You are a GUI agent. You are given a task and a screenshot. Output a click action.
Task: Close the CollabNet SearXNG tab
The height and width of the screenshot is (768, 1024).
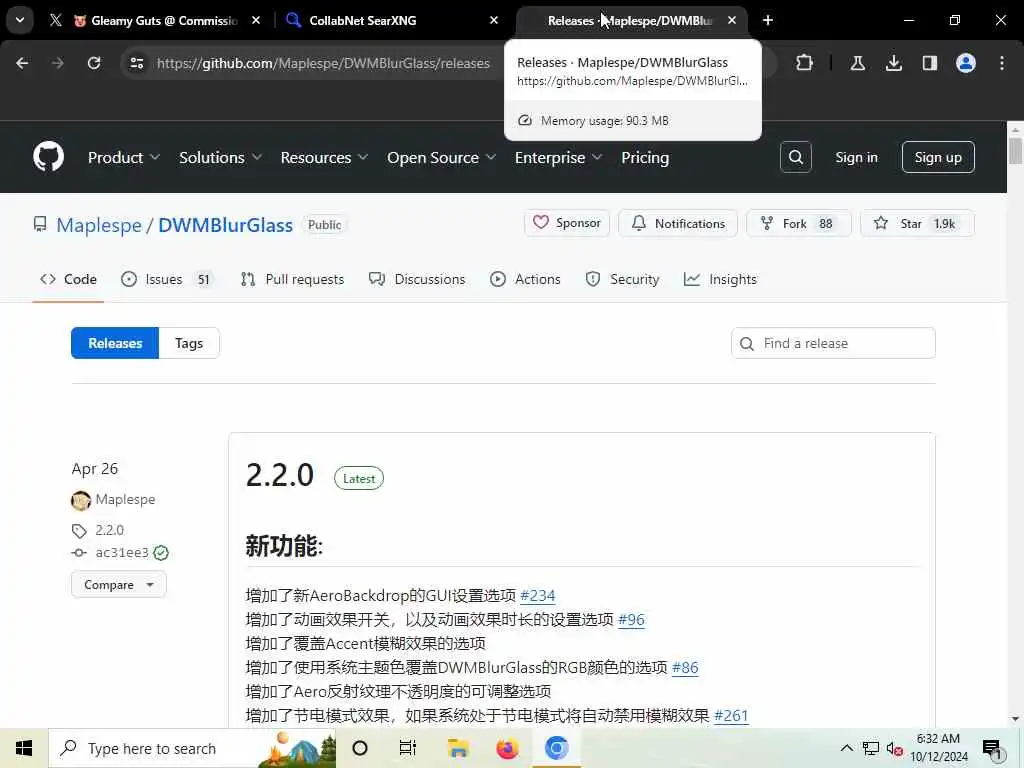pos(494,20)
